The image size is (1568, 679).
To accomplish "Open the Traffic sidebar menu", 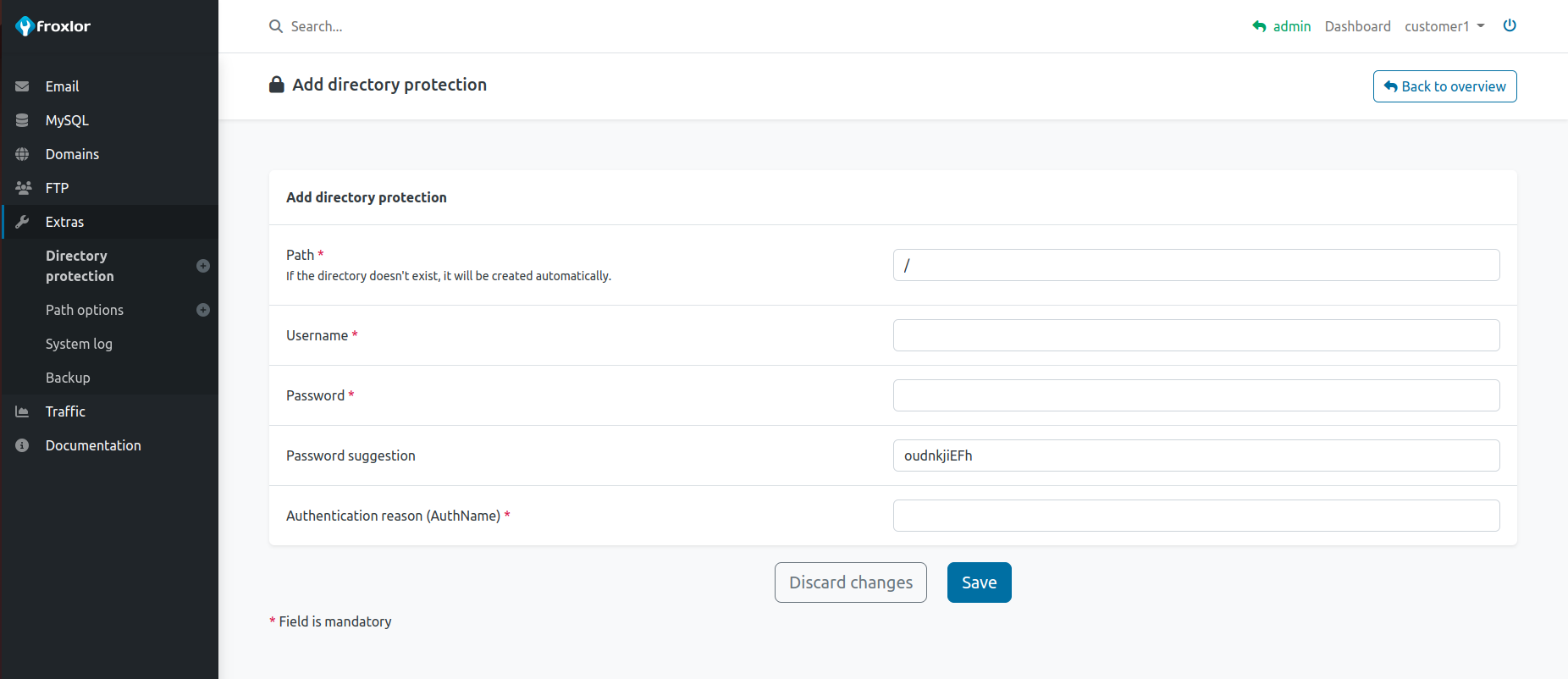I will (65, 411).
